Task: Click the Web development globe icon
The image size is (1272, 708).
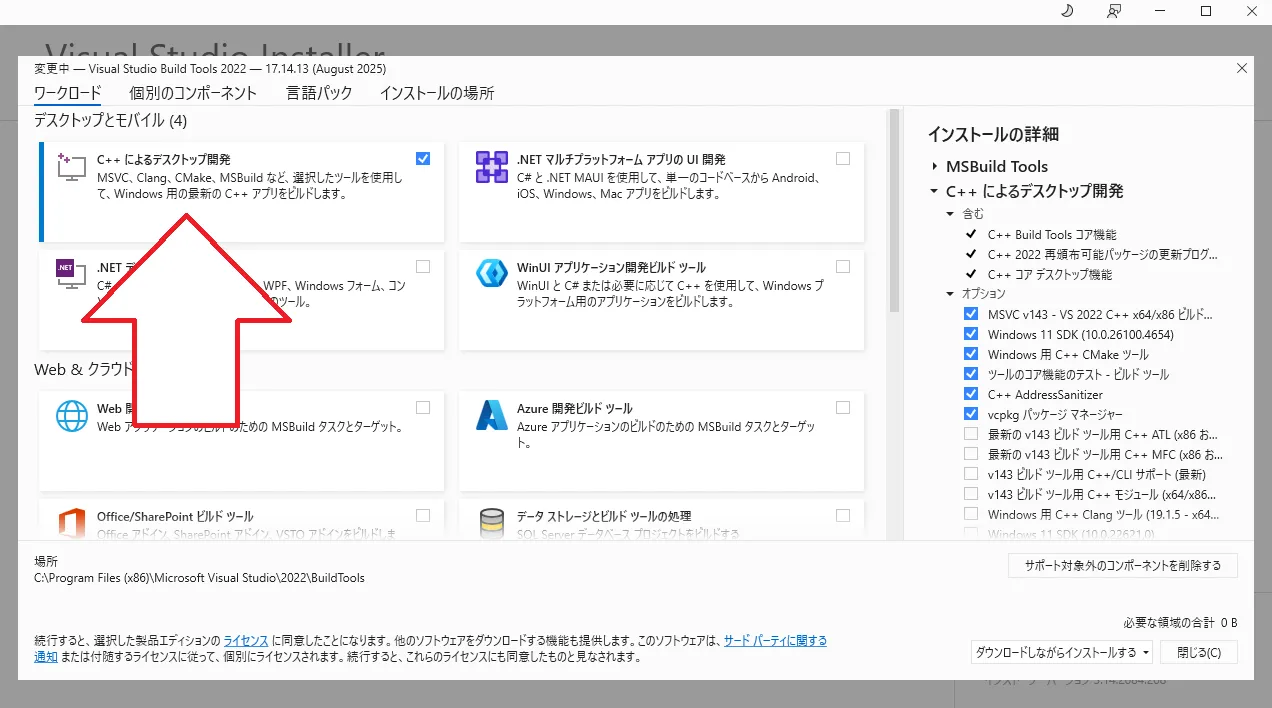Action: pos(71,415)
